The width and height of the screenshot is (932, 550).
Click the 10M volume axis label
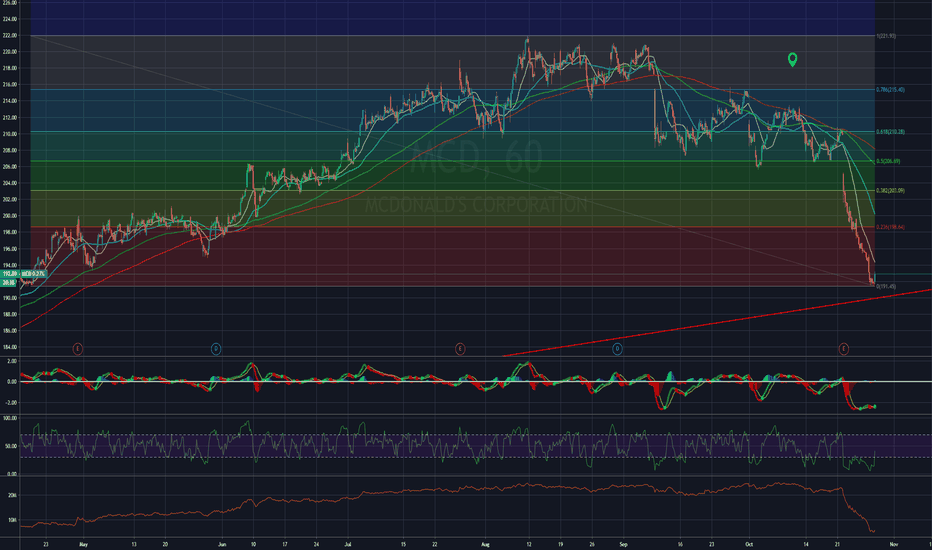[x=12, y=520]
